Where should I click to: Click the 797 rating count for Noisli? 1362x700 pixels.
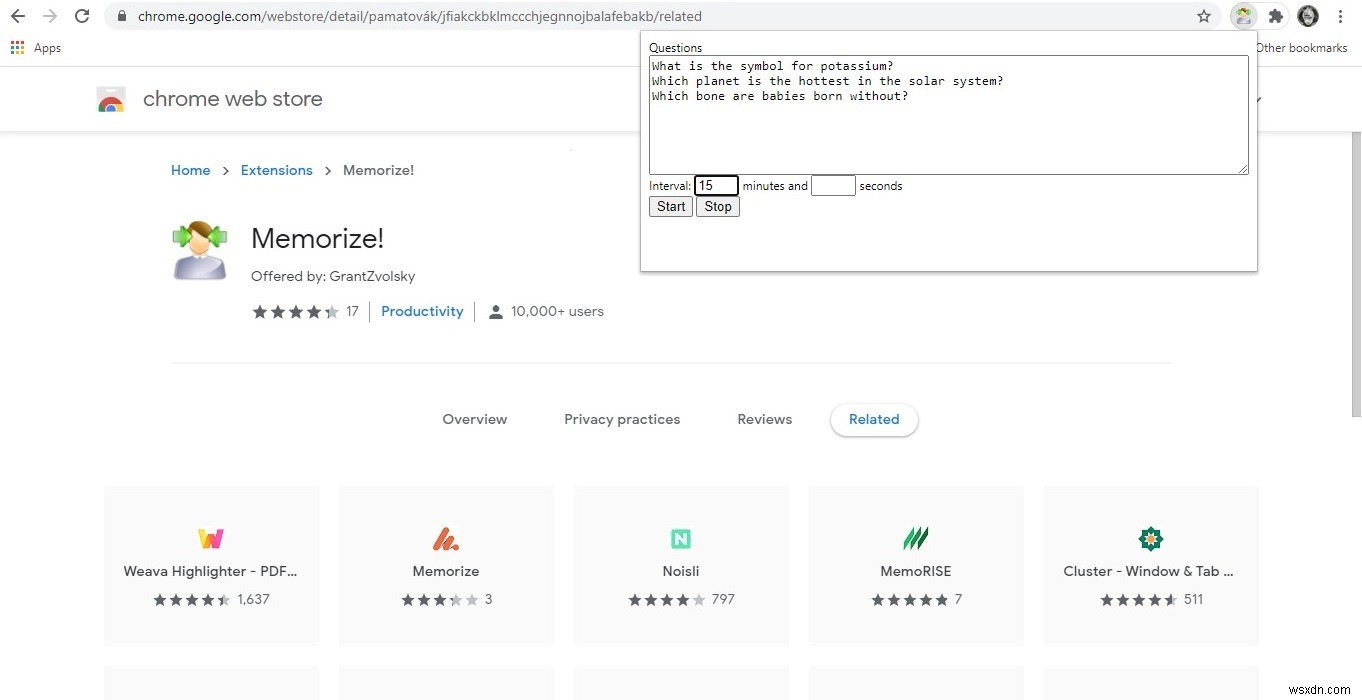[x=723, y=599]
